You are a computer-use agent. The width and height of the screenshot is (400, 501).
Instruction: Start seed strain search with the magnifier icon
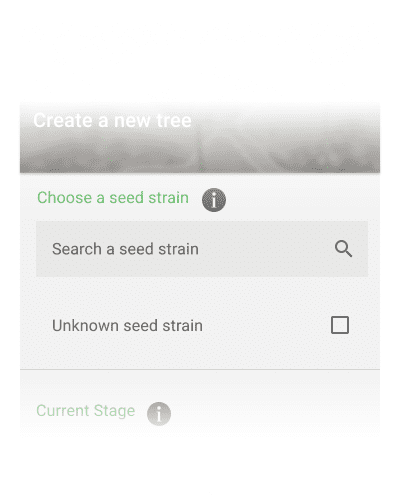(x=343, y=249)
